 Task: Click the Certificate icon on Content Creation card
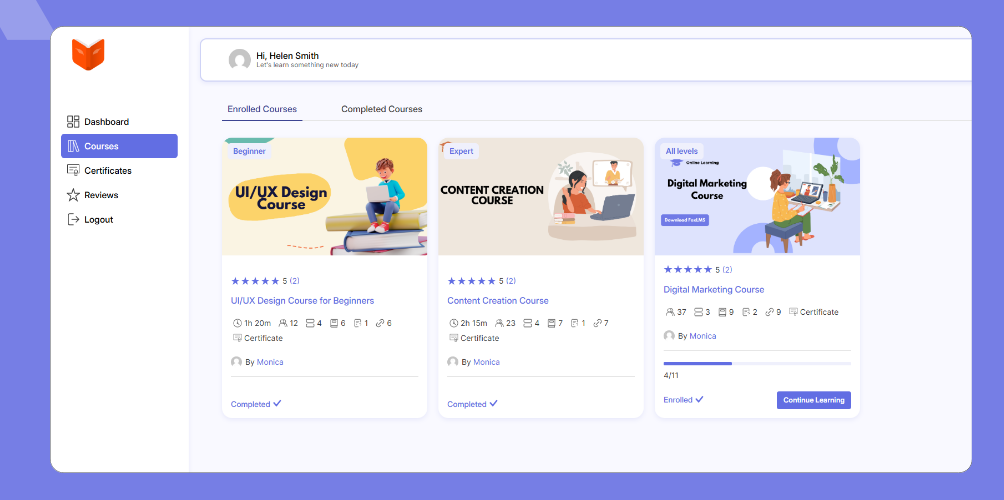(454, 338)
